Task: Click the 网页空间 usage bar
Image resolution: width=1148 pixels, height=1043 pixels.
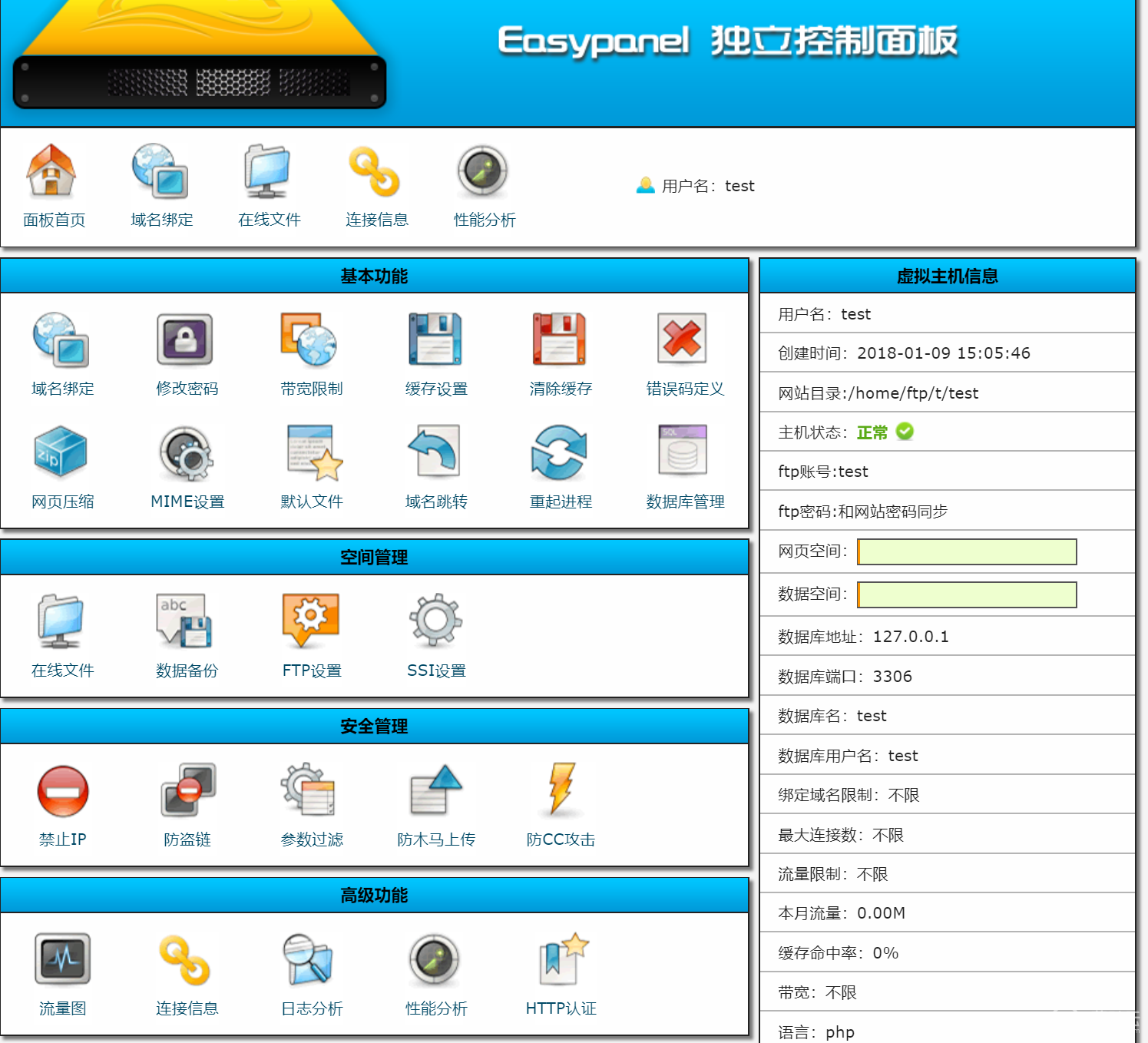Action: coord(967,551)
